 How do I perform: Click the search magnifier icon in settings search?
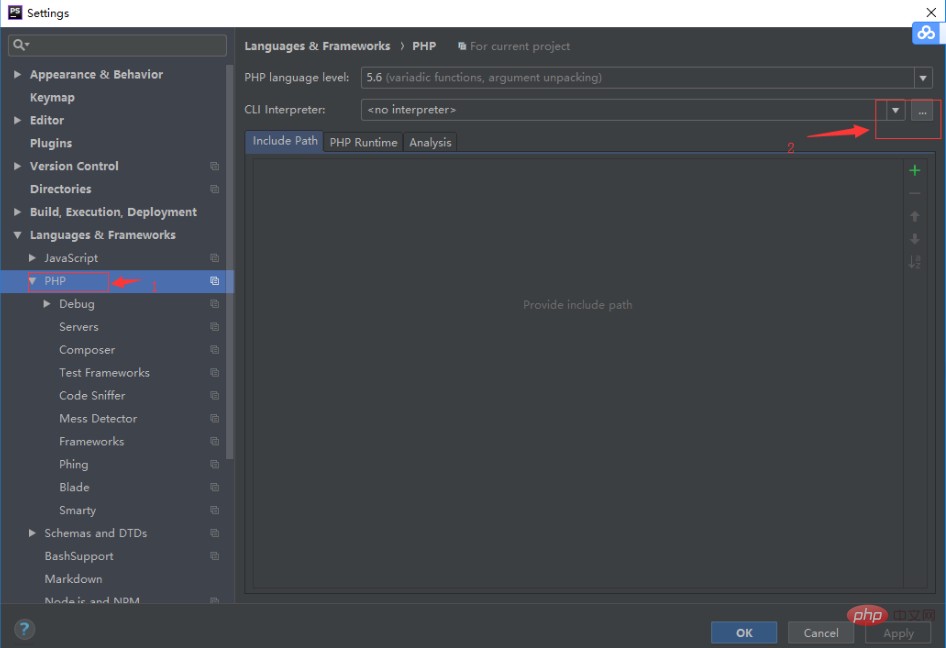[20, 45]
